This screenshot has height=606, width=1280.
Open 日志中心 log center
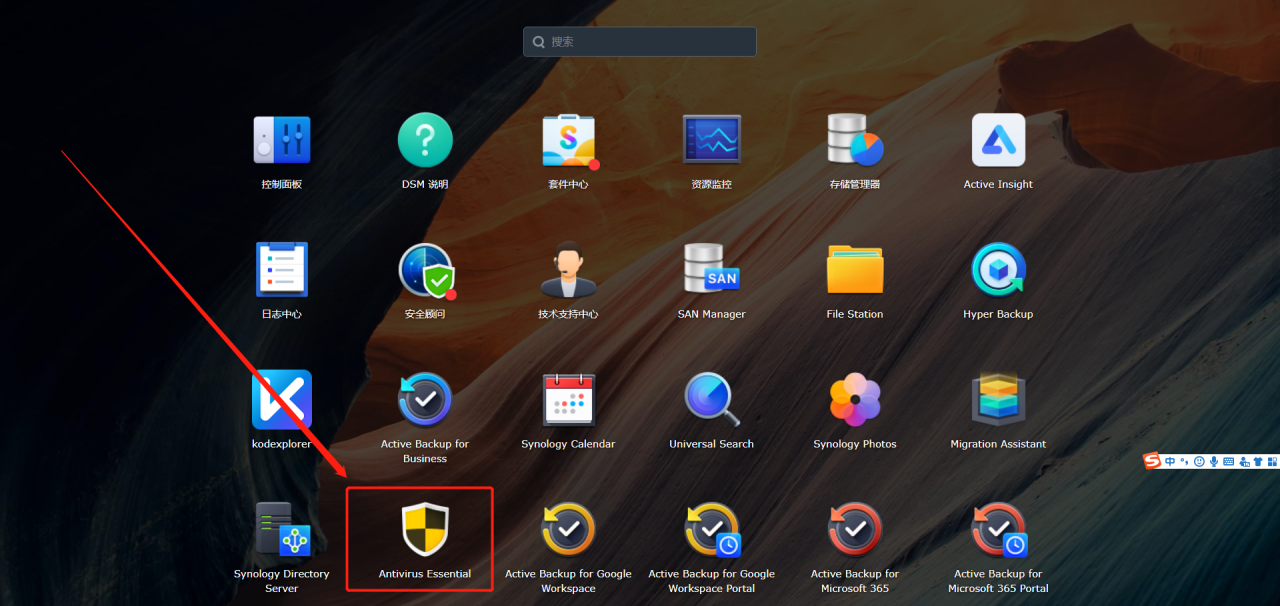coord(282,269)
